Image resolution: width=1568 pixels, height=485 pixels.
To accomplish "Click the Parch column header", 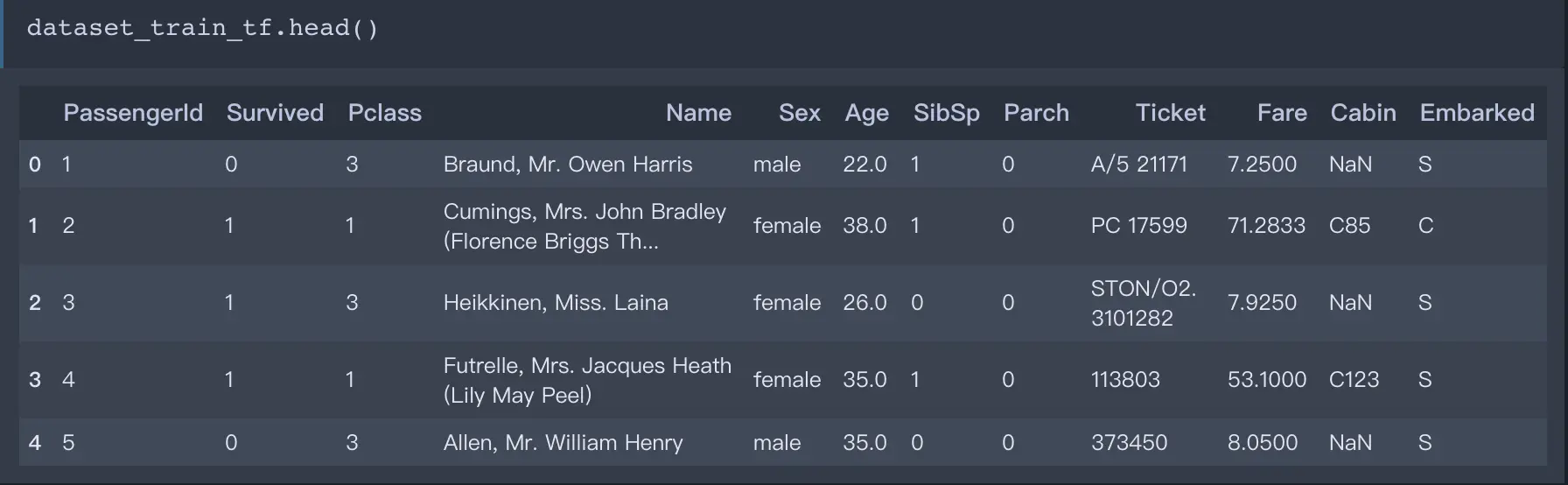I will point(1036,113).
